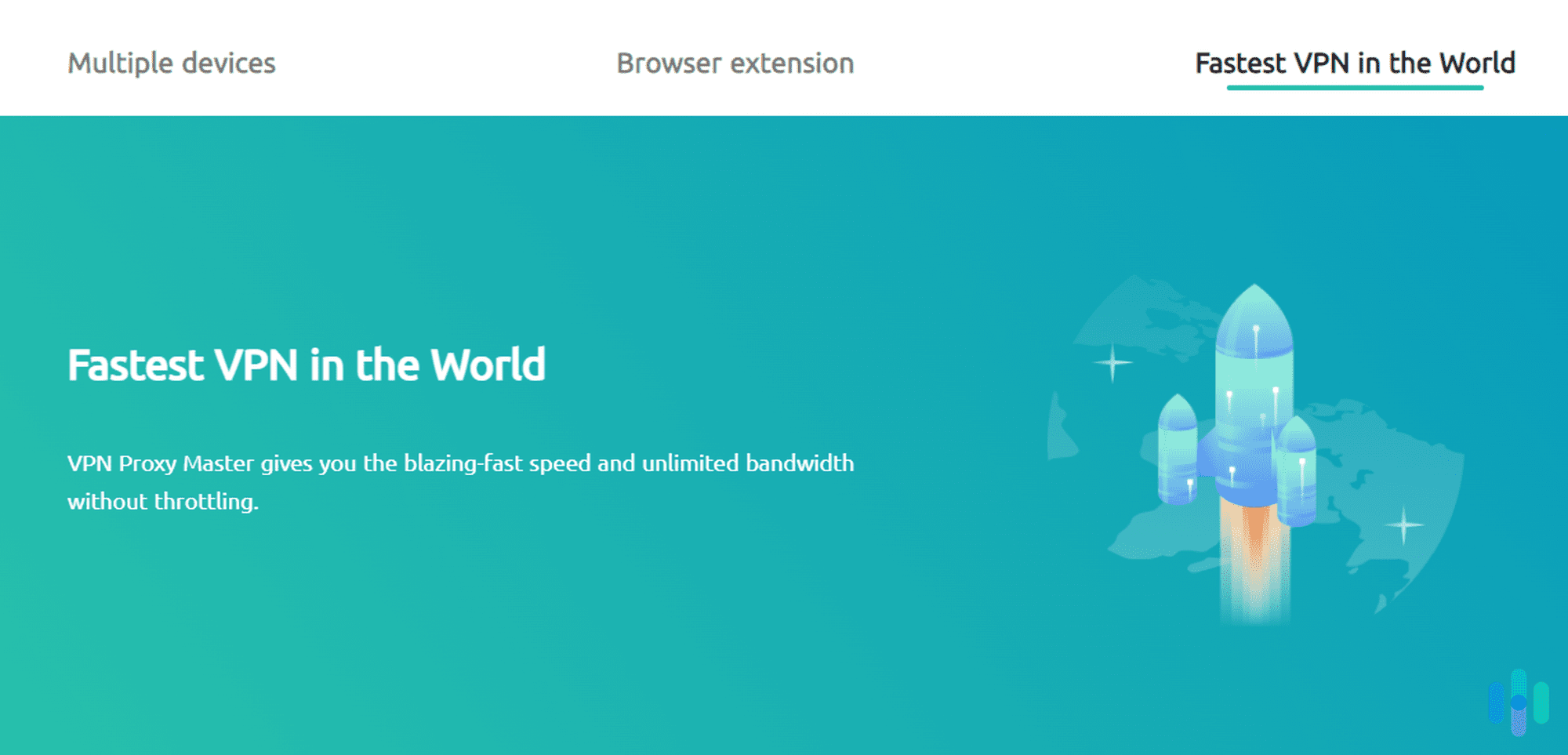Image resolution: width=1568 pixels, height=755 pixels.
Task: Open the Browser extension tab
Action: [735, 63]
